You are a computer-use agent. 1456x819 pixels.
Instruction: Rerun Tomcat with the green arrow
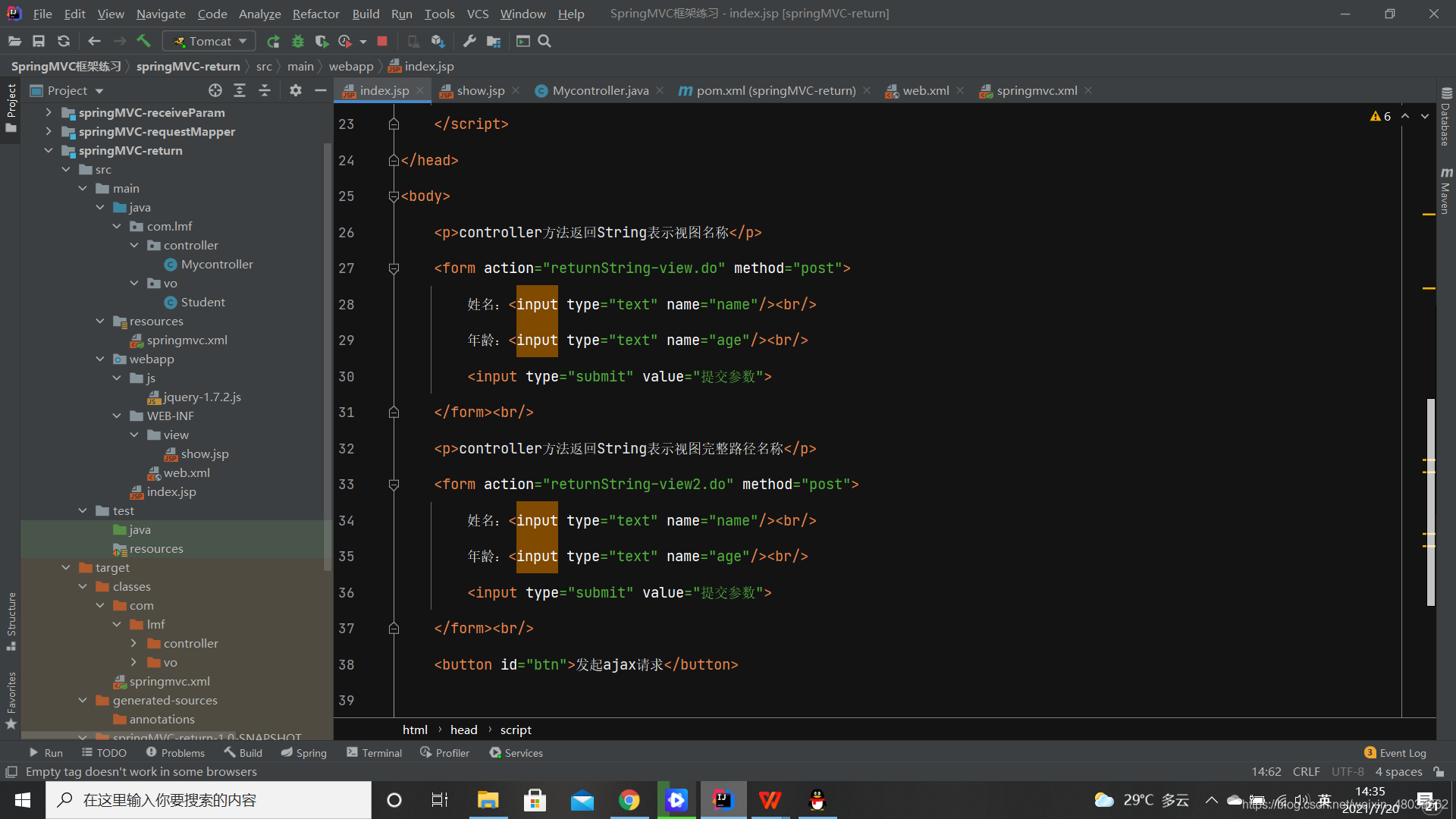point(274,41)
